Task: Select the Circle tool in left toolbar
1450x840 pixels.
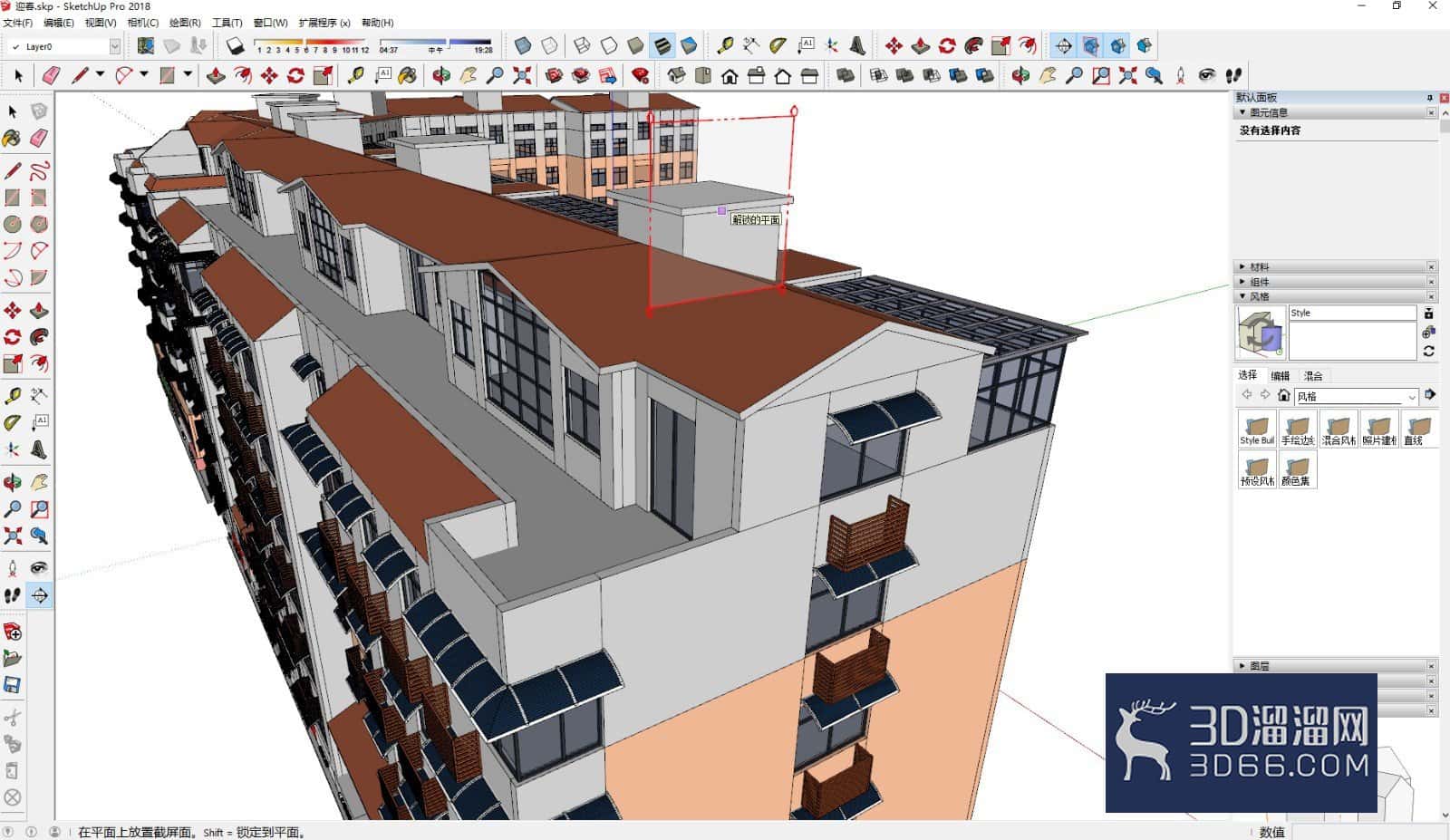Action: tap(13, 224)
